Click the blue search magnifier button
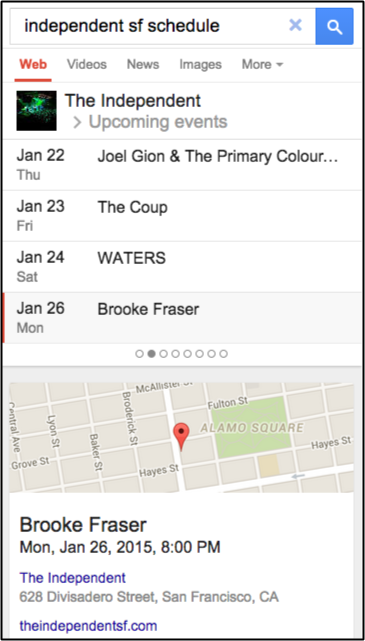The height and width of the screenshot is (641, 365). click(334, 26)
